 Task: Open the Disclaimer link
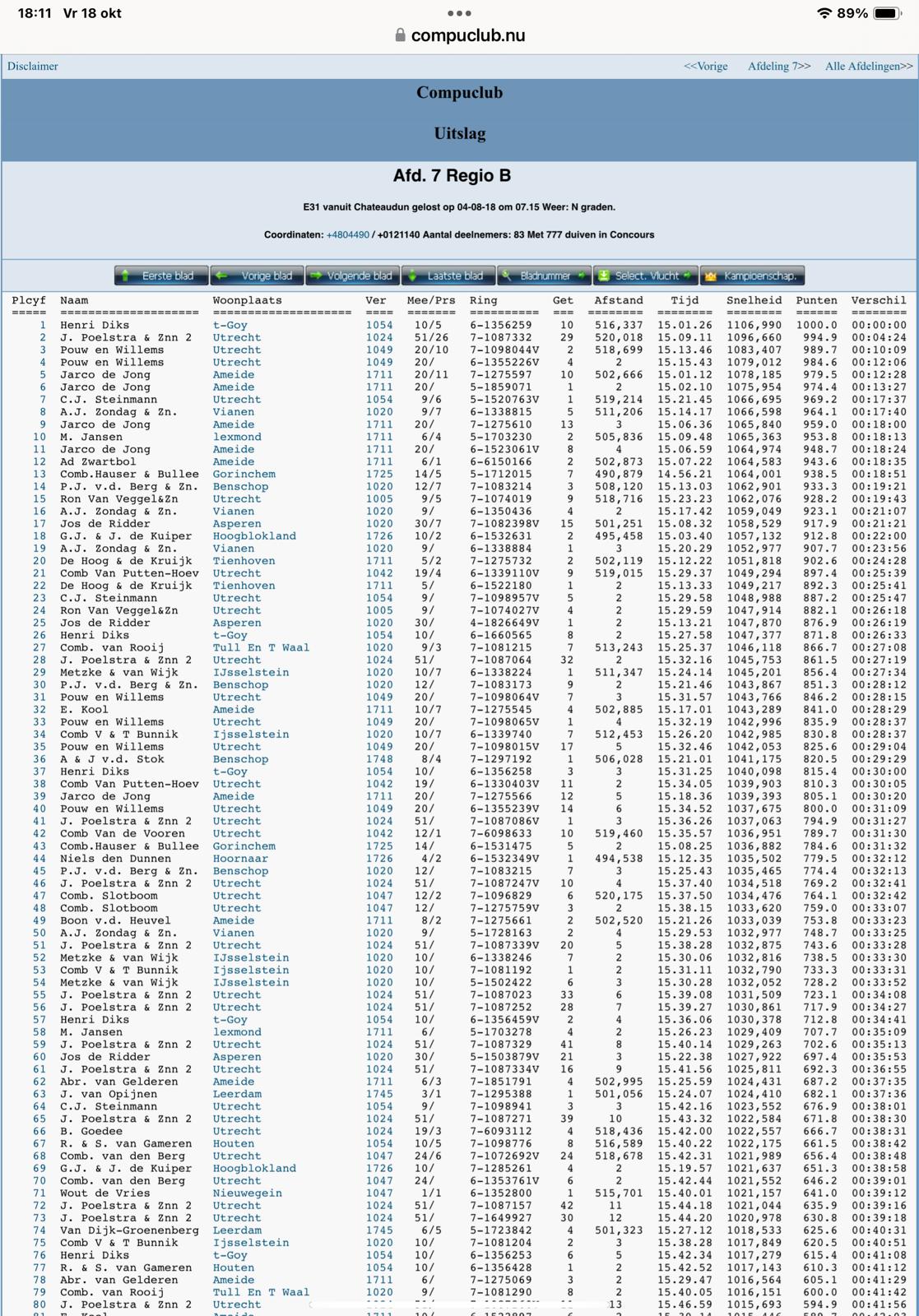click(x=33, y=67)
